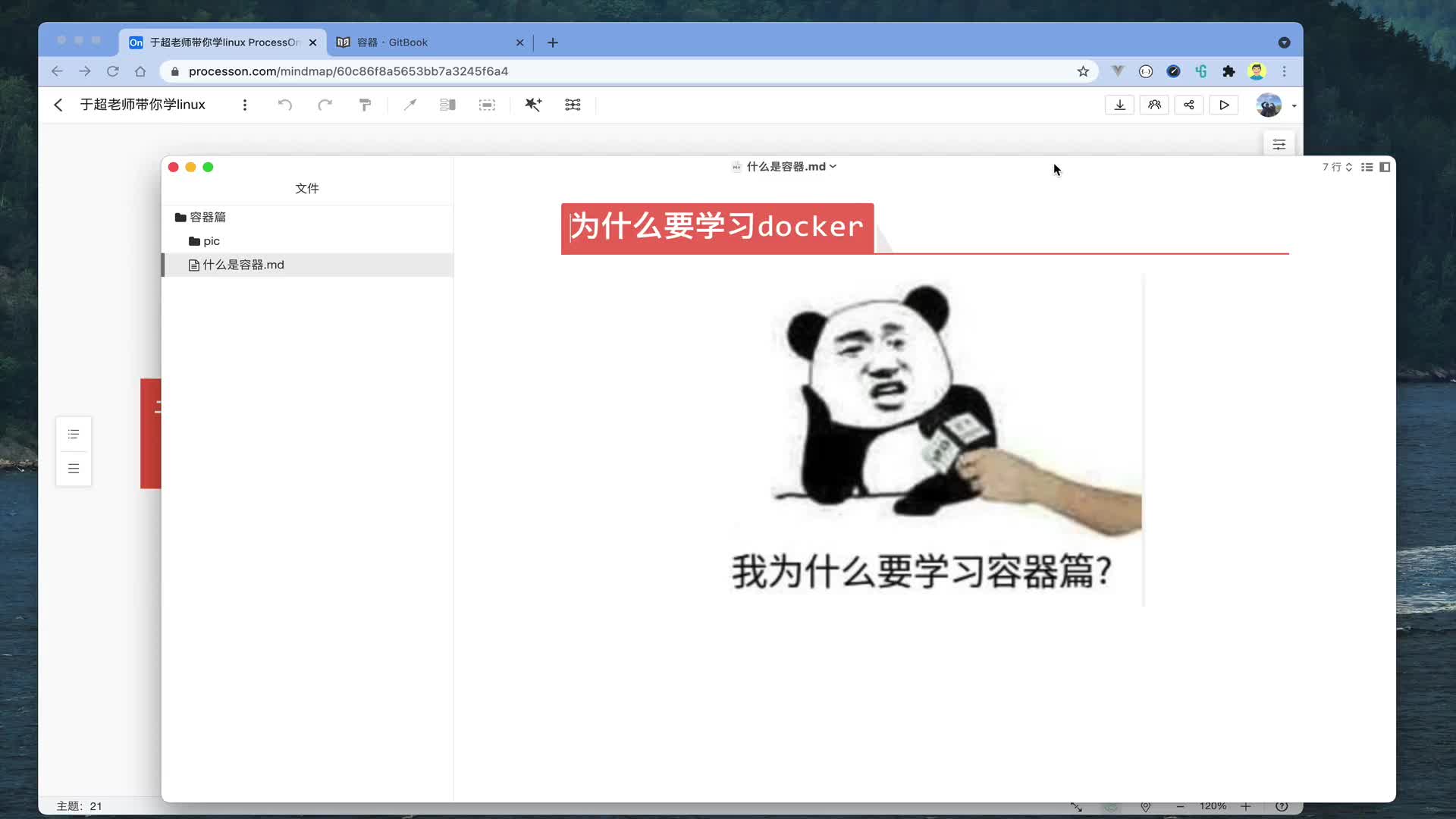Zoom out the mindmap with minus
1456x819 pixels.
(x=1180, y=806)
